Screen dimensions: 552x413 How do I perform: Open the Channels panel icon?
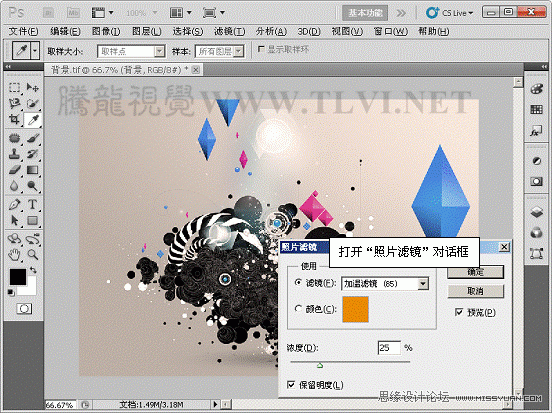(x=536, y=233)
